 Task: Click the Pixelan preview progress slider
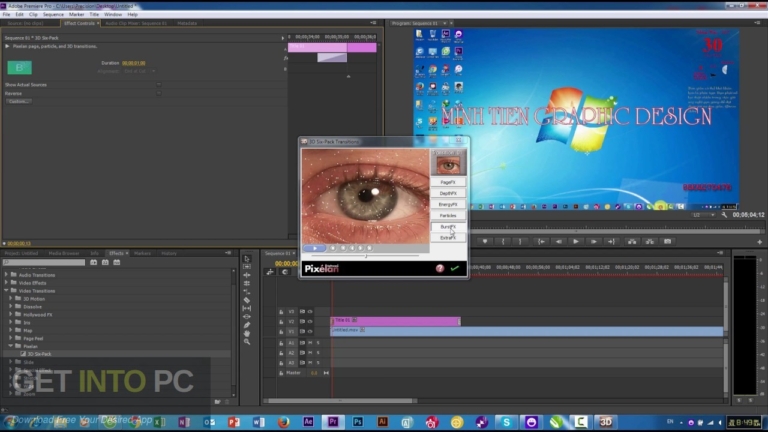click(x=365, y=256)
